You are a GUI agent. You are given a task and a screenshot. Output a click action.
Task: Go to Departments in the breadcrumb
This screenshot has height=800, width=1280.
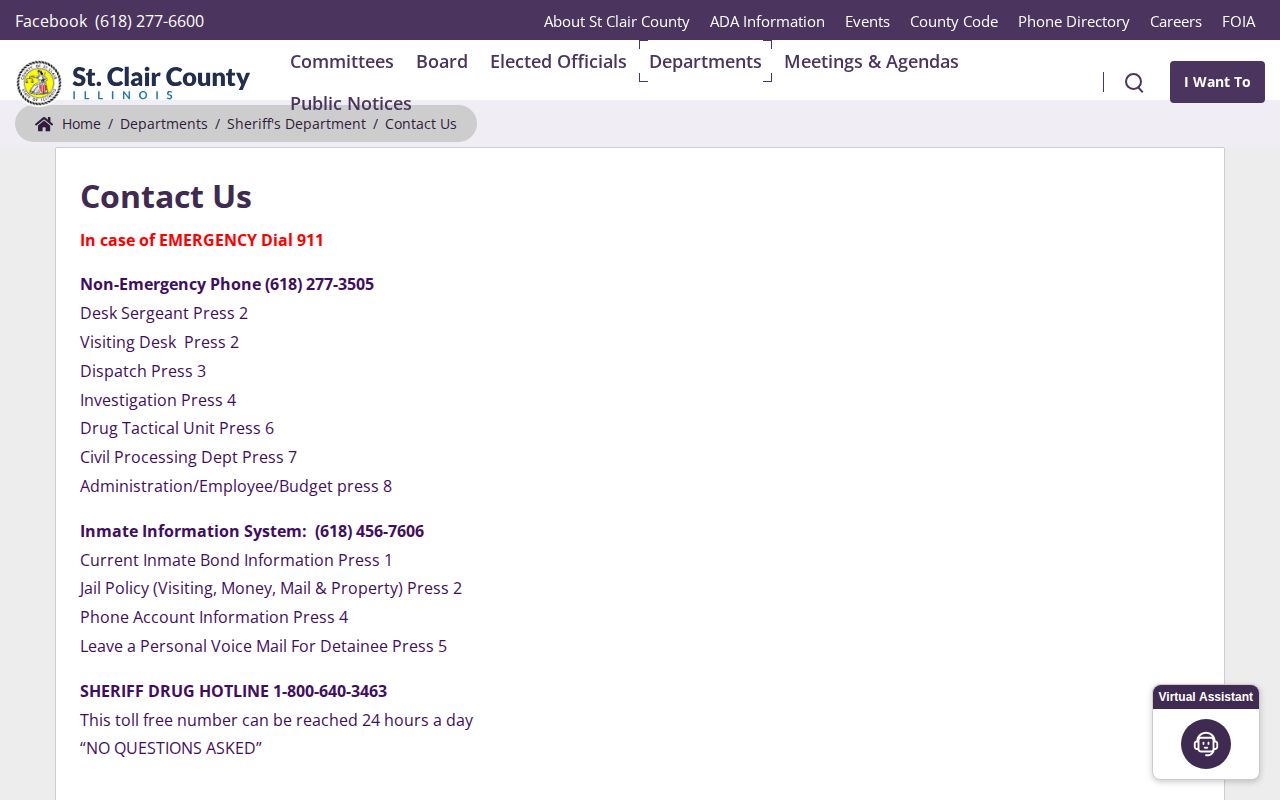click(x=164, y=124)
